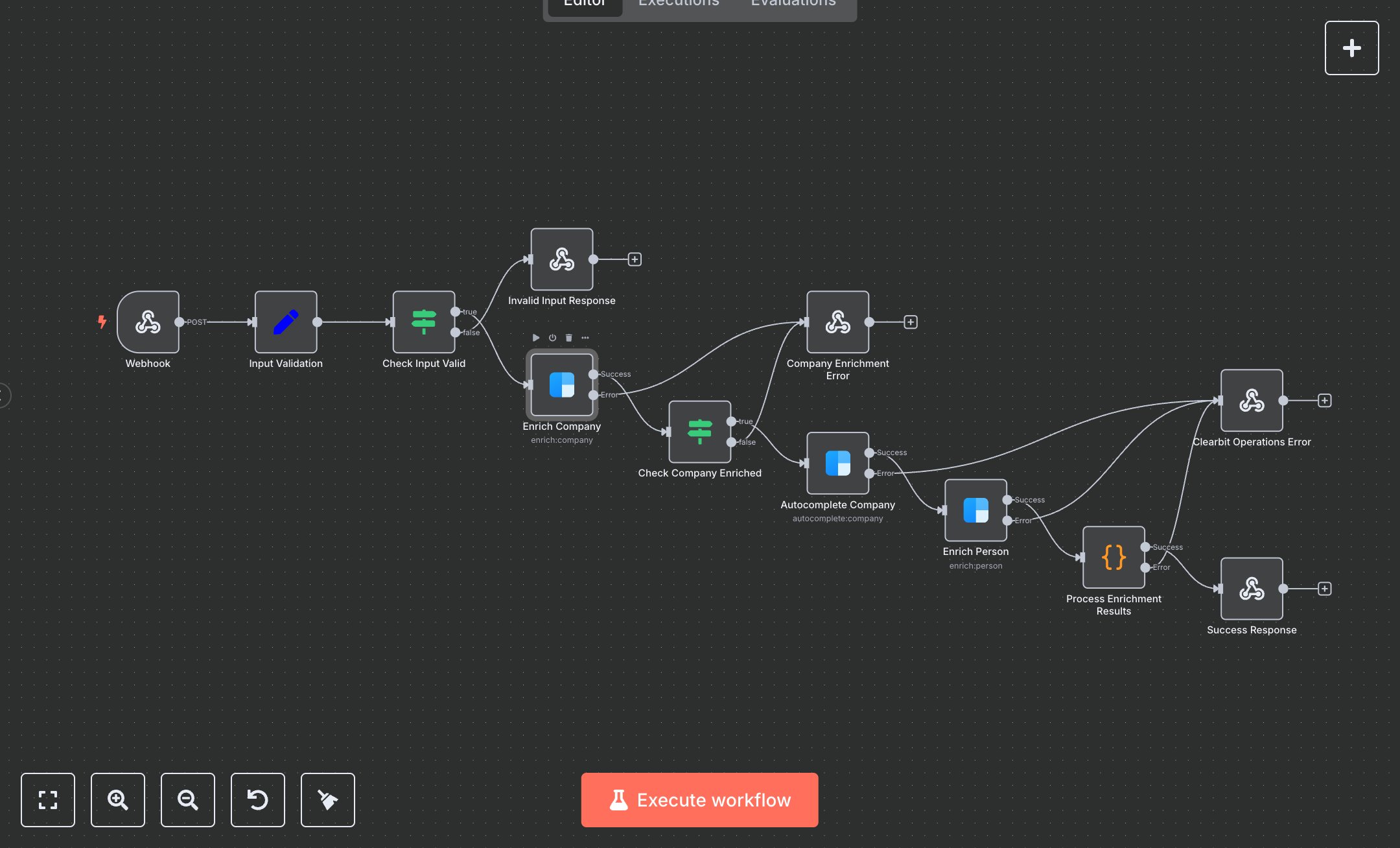Select the Webhook trigger node
This screenshot has height=848, width=1400.
(148, 322)
